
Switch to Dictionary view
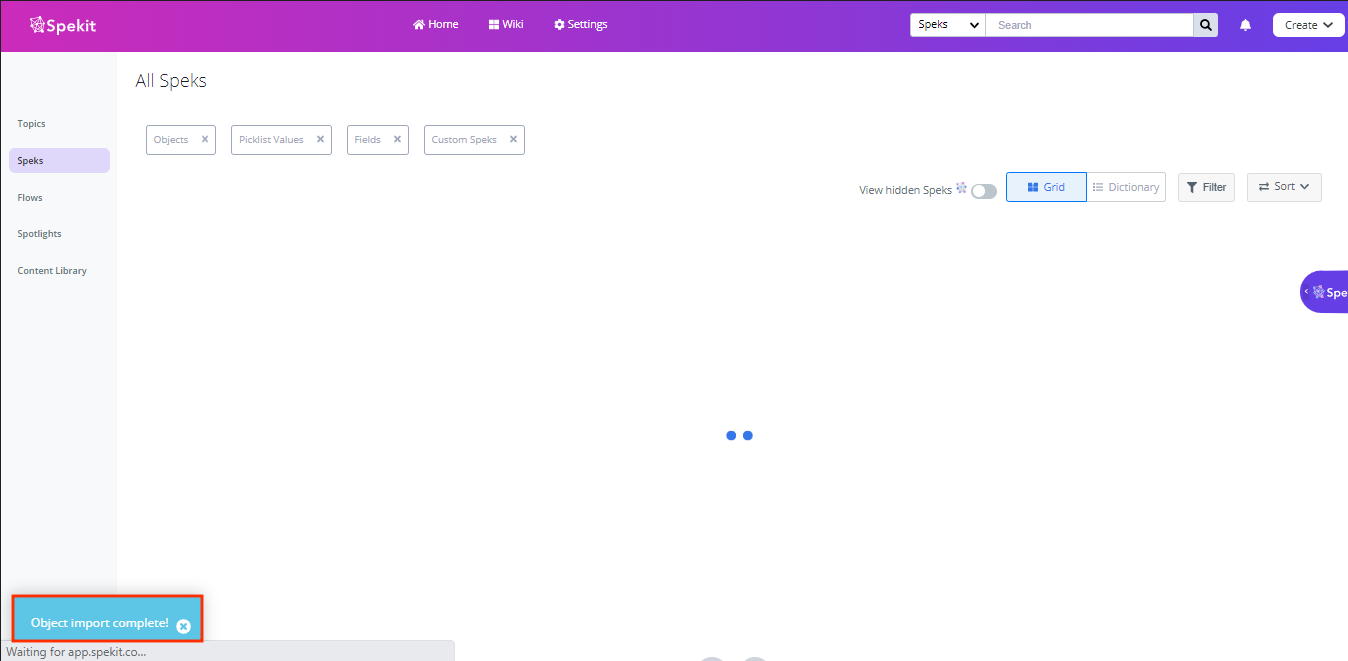(1126, 187)
